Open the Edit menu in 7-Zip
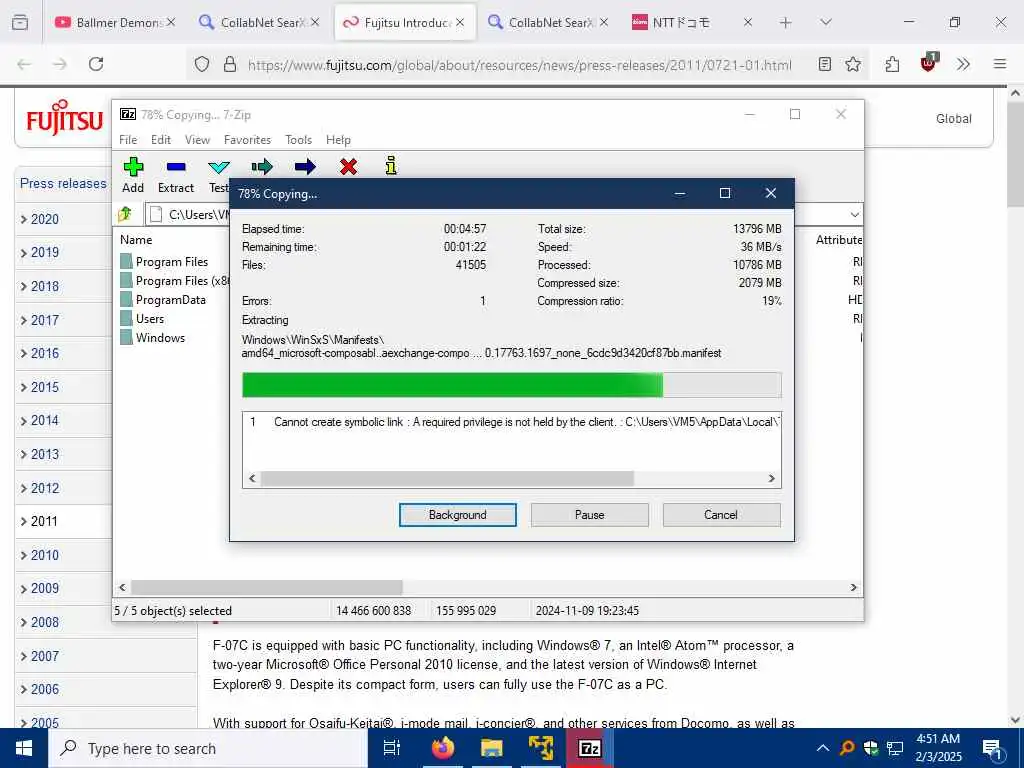 tap(161, 140)
